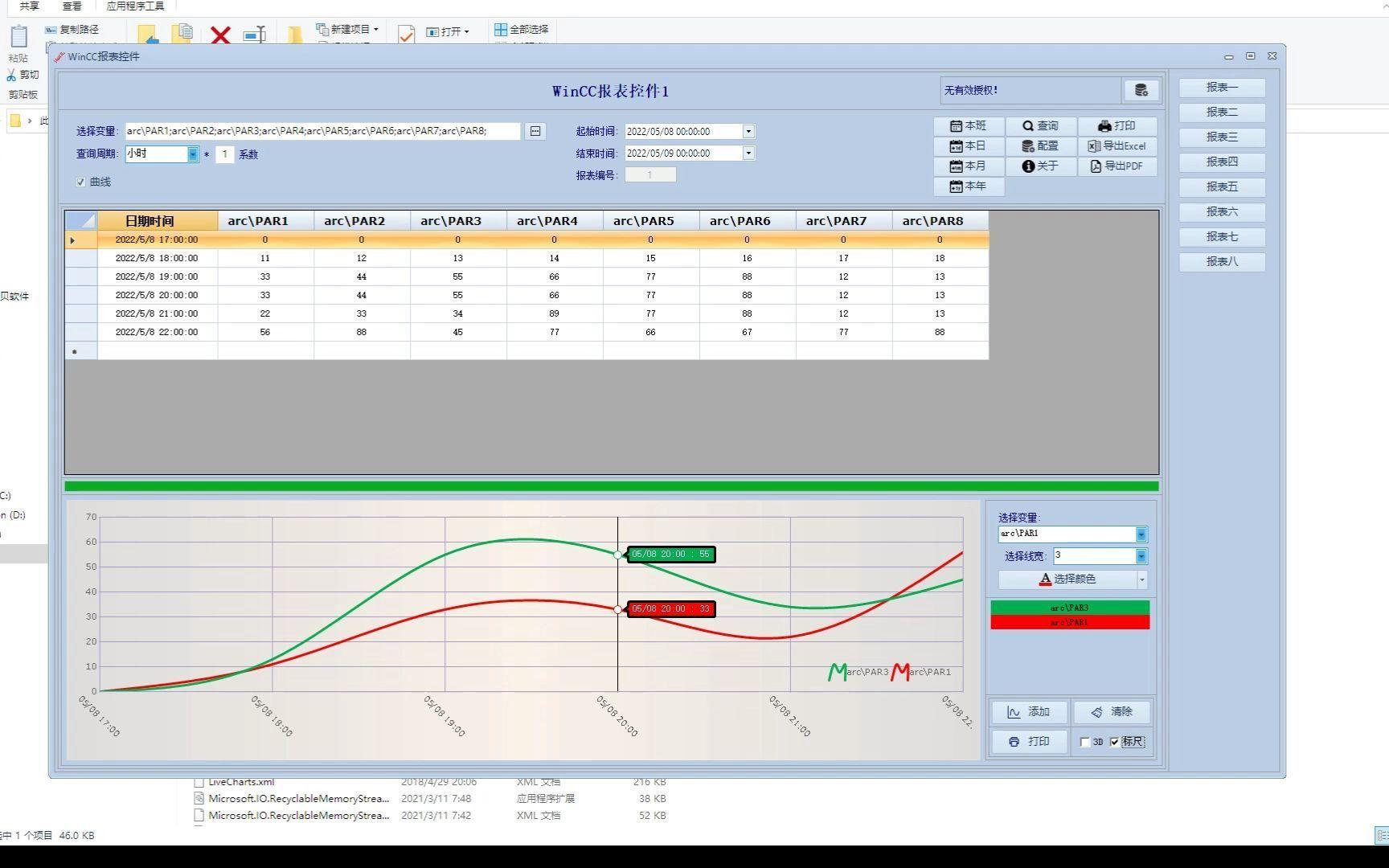Enable the 3D chart checkbox

[1085, 743]
